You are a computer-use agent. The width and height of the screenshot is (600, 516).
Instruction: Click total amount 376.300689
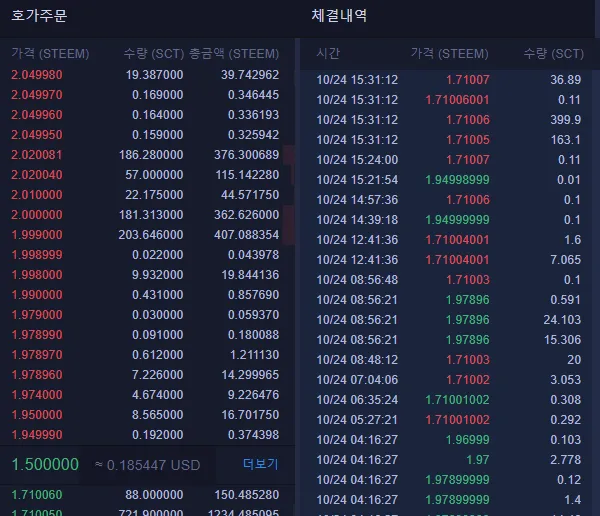(x=246, y=155)
